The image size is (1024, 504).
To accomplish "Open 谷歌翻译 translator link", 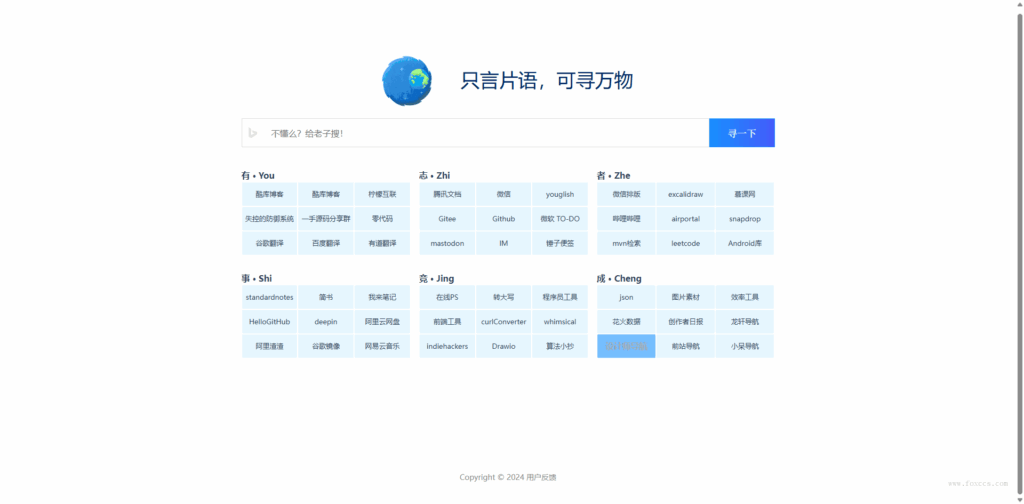I will (270, 244).
